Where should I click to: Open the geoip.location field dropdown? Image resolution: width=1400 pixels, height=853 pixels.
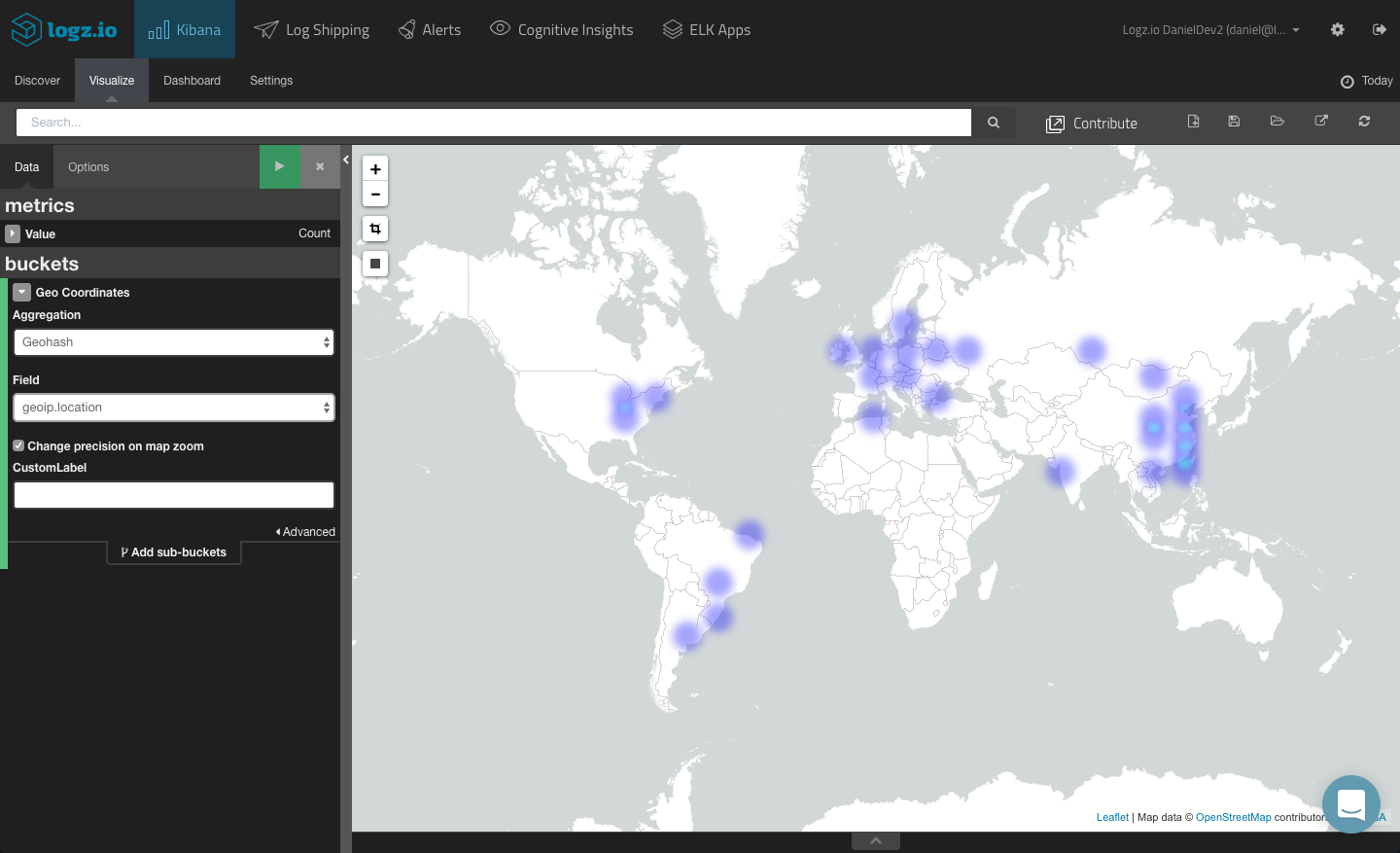[x=174, y=408]
